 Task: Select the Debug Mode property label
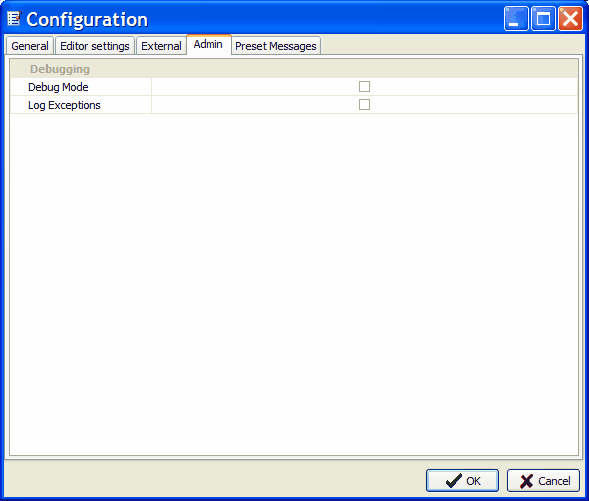pyautogui.click(x=58, y=87)
